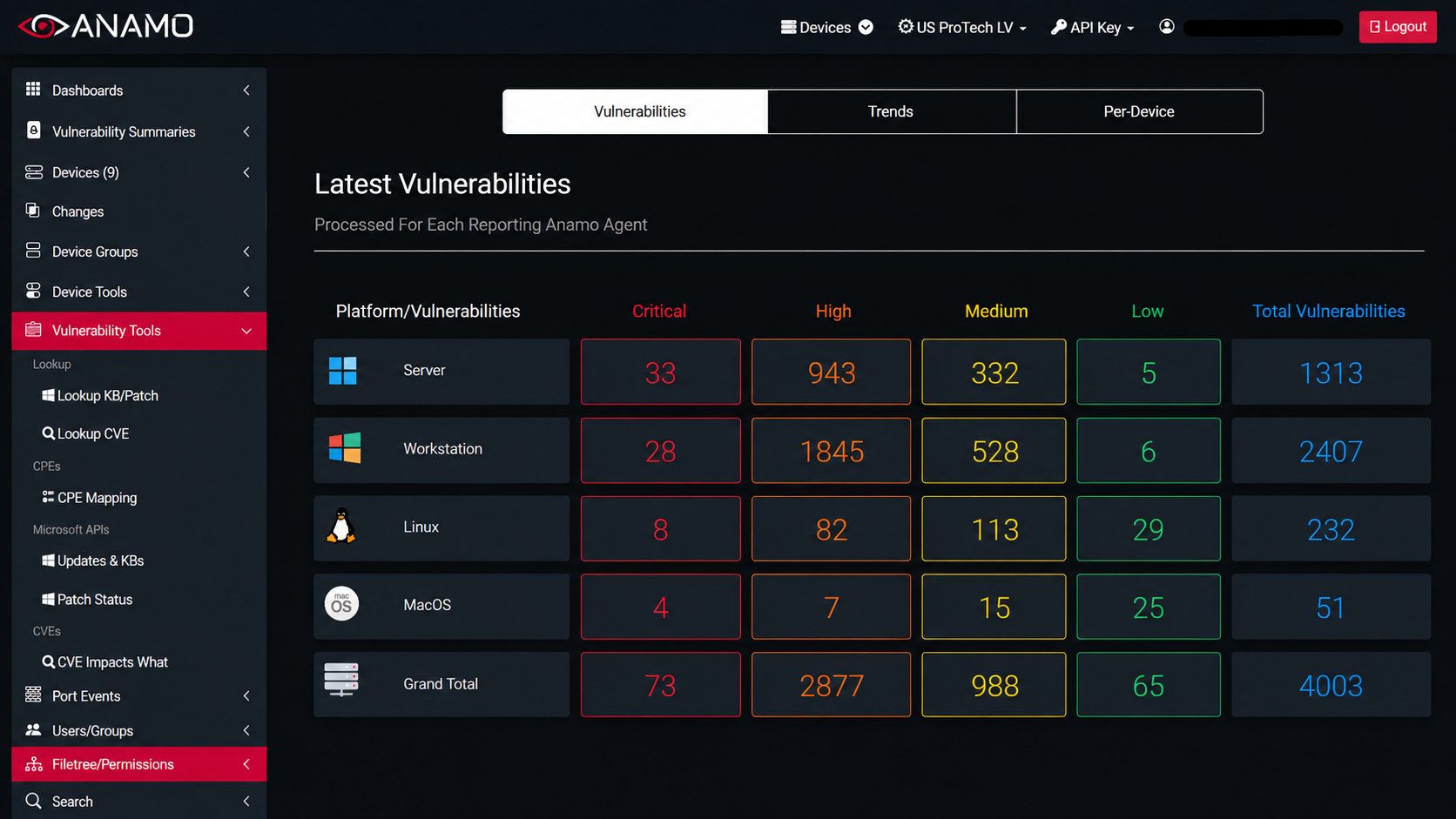Click the user profile icon in header
Image resolution: width=1456 pixels, height=819 pixels.
(1167, 27)
